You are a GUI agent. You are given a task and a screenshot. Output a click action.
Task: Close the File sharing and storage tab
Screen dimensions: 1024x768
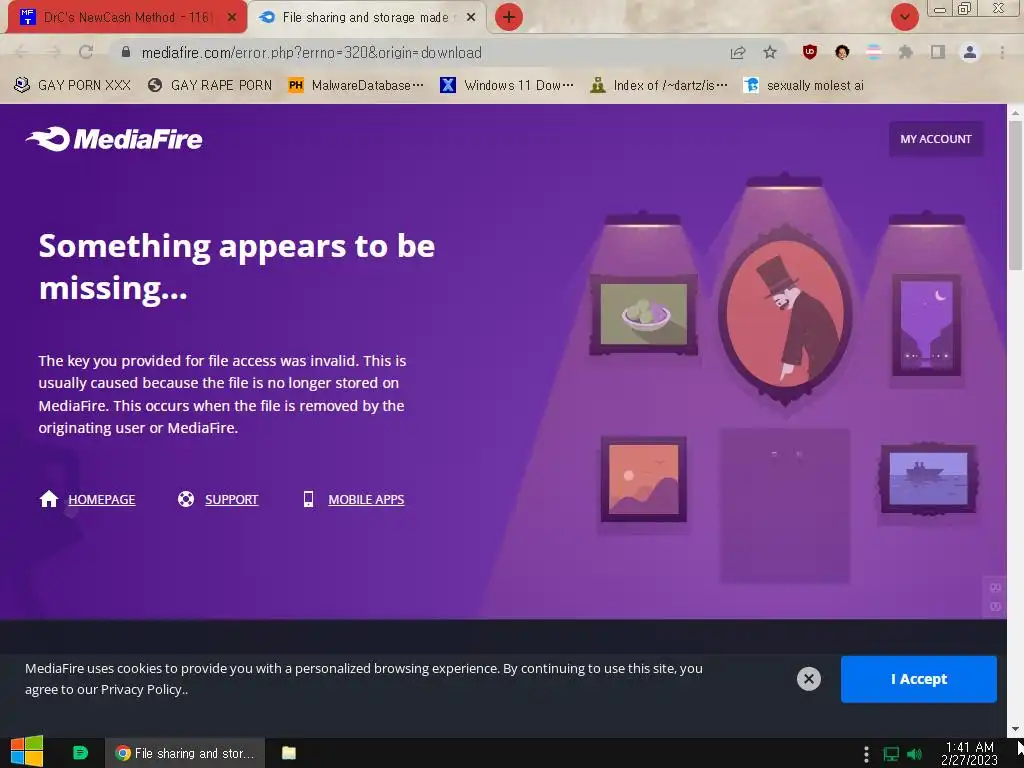tap(471, 18)
